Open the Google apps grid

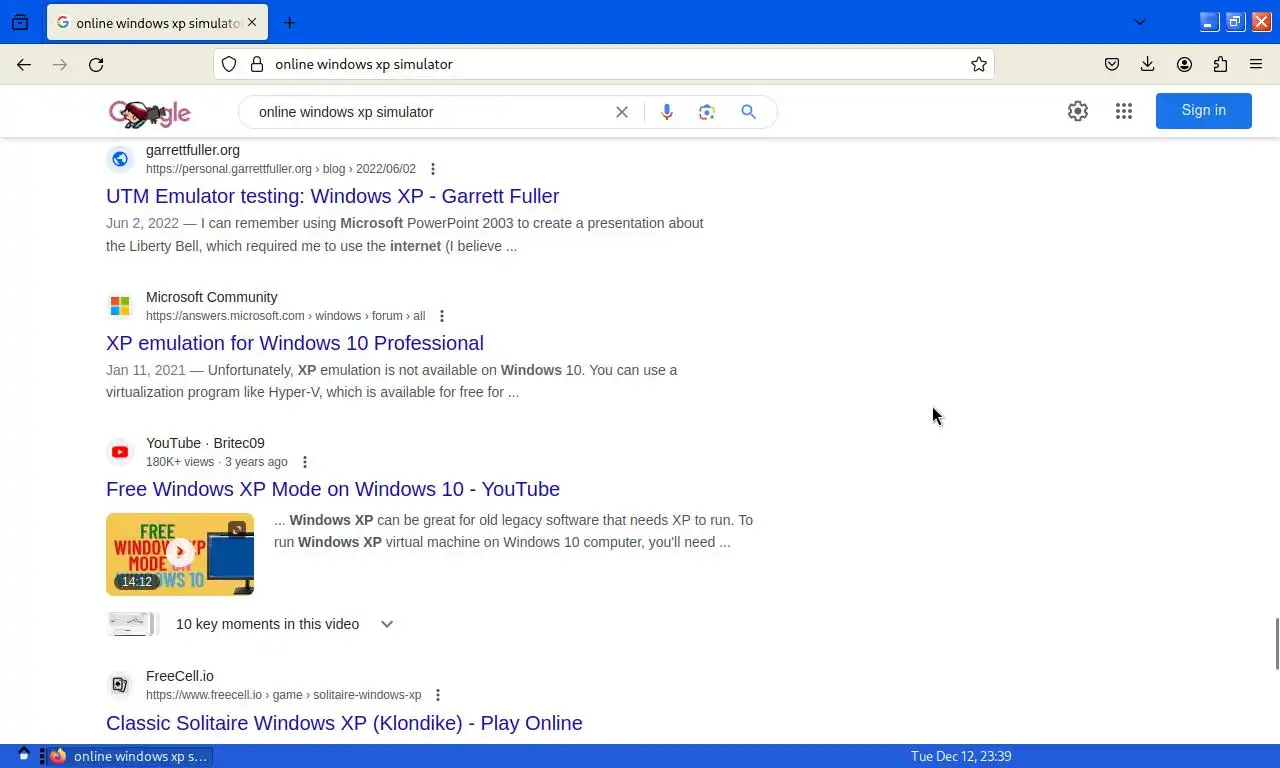[1124, 111]
